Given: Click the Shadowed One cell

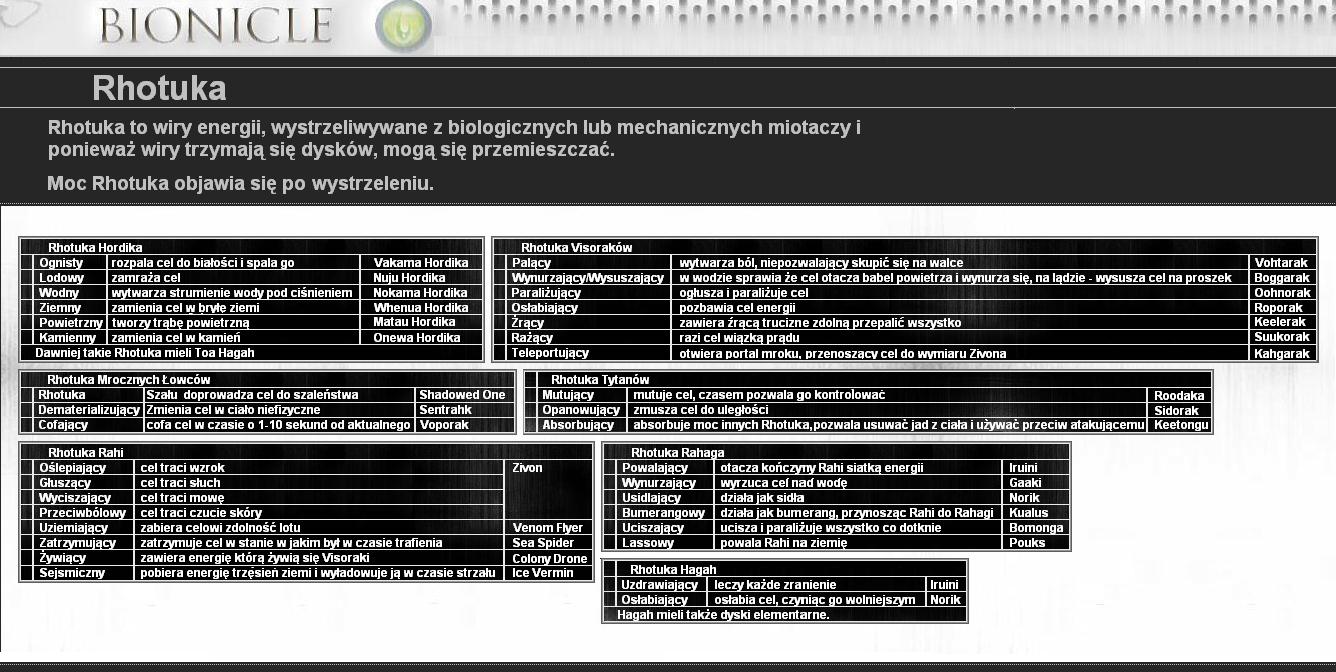Looking at the screenshot, I should click(x=464, y=395).
